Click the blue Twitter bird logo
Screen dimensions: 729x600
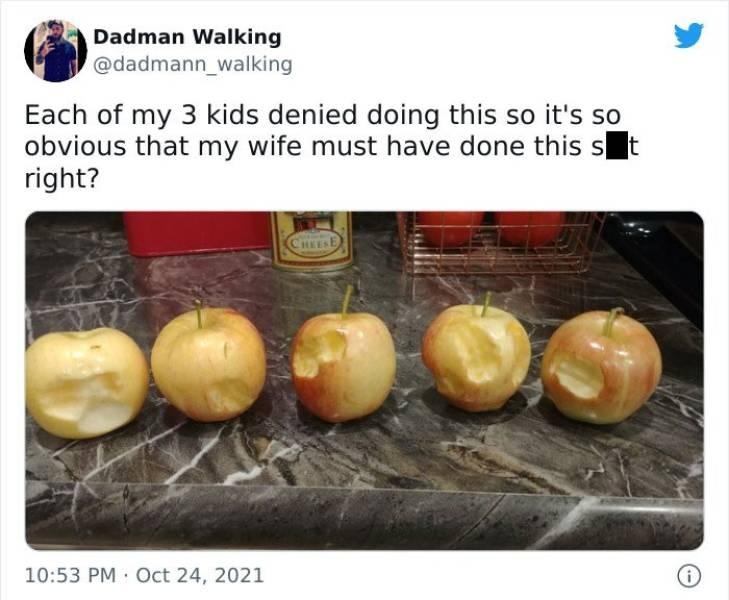point(689,35)
